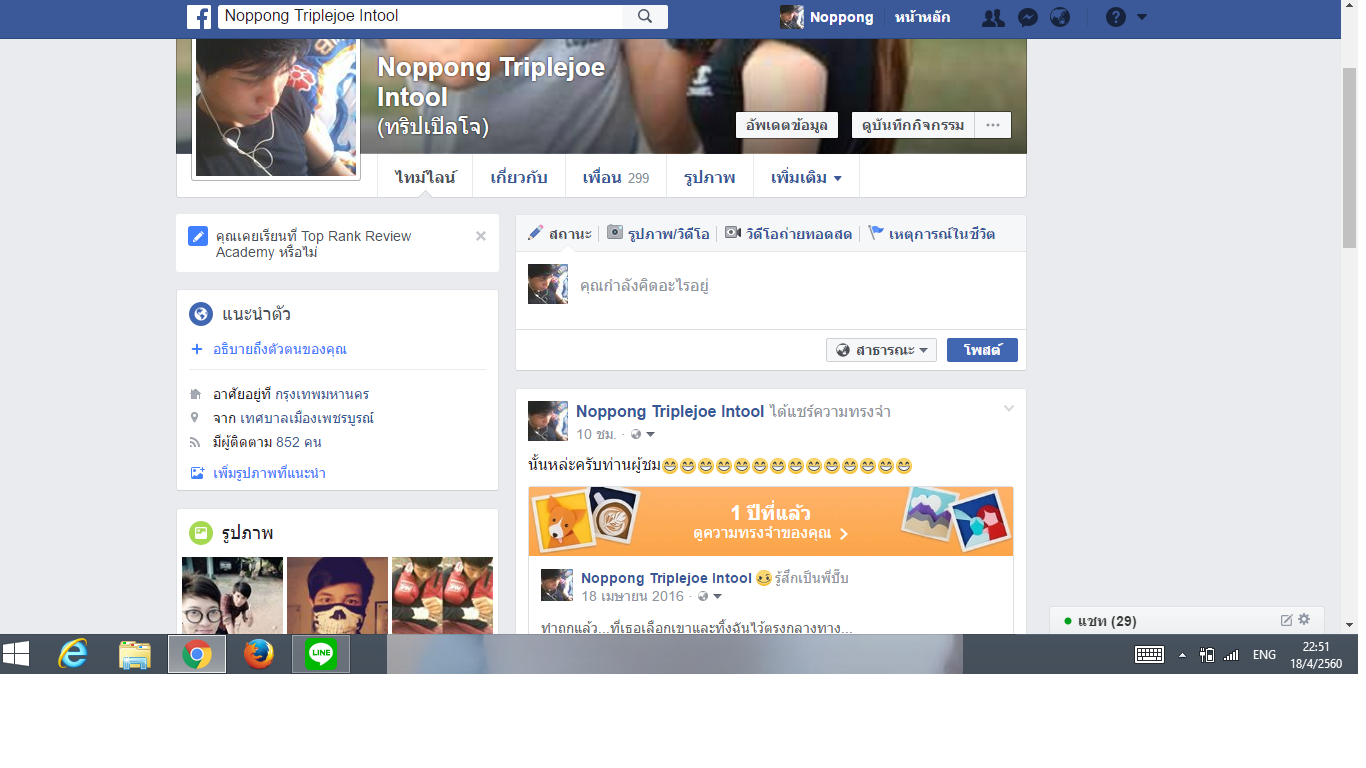This screenshot has width=1366, height=768.
Task: Open LINE app in taskbar
Action: [321, 654]
